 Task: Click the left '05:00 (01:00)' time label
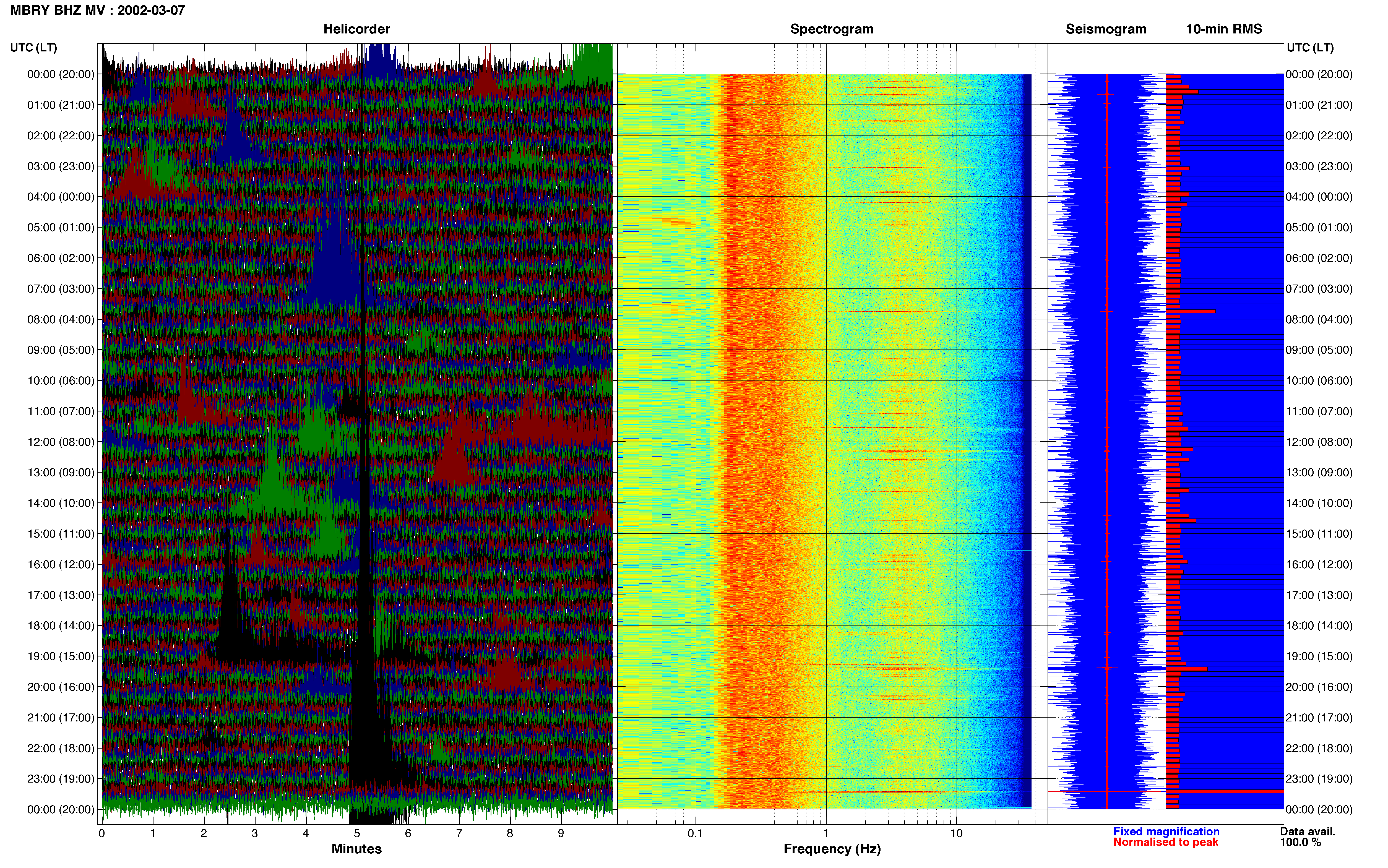[61, 227]
